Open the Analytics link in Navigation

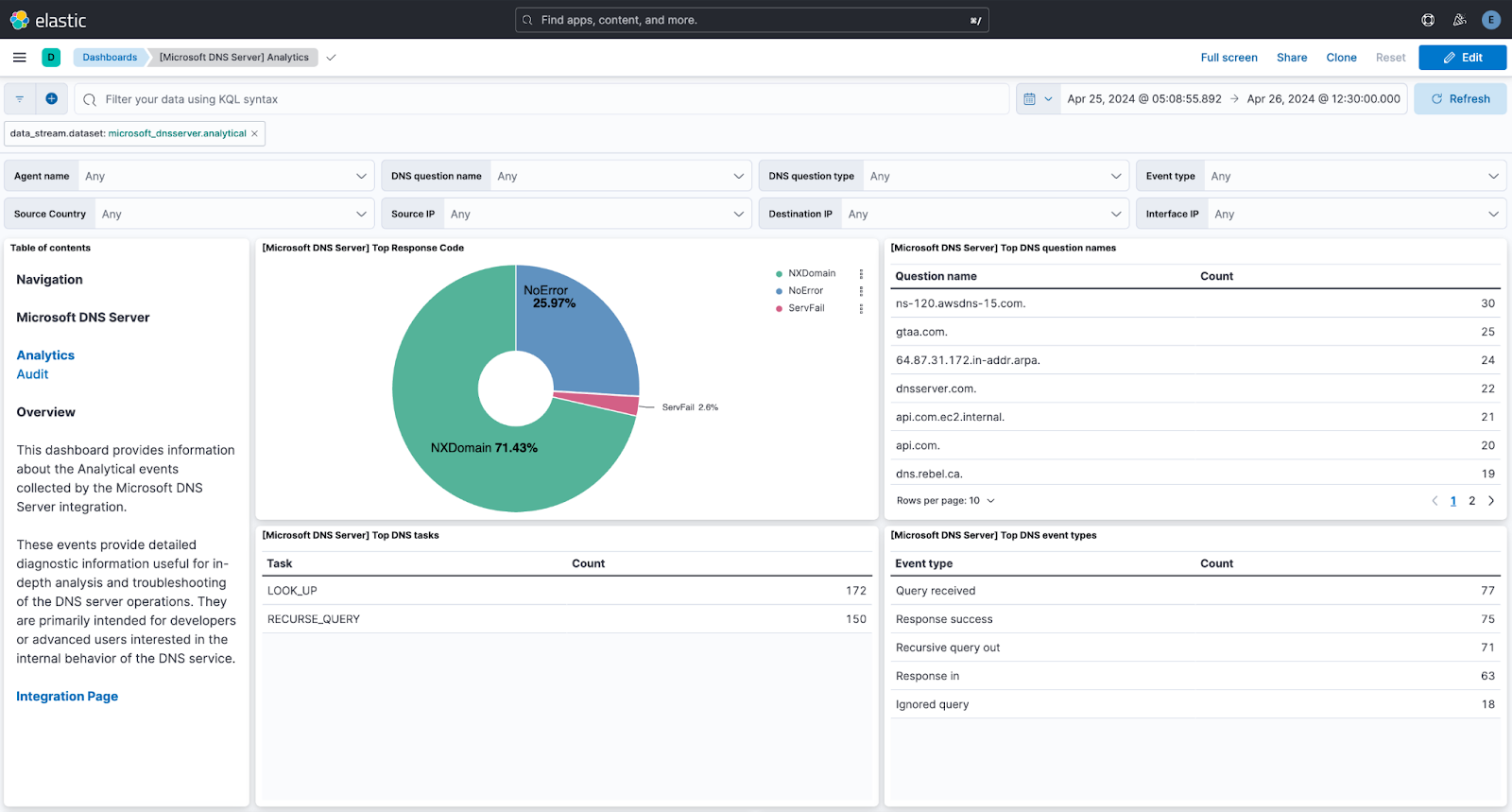[x=45, y=355]
